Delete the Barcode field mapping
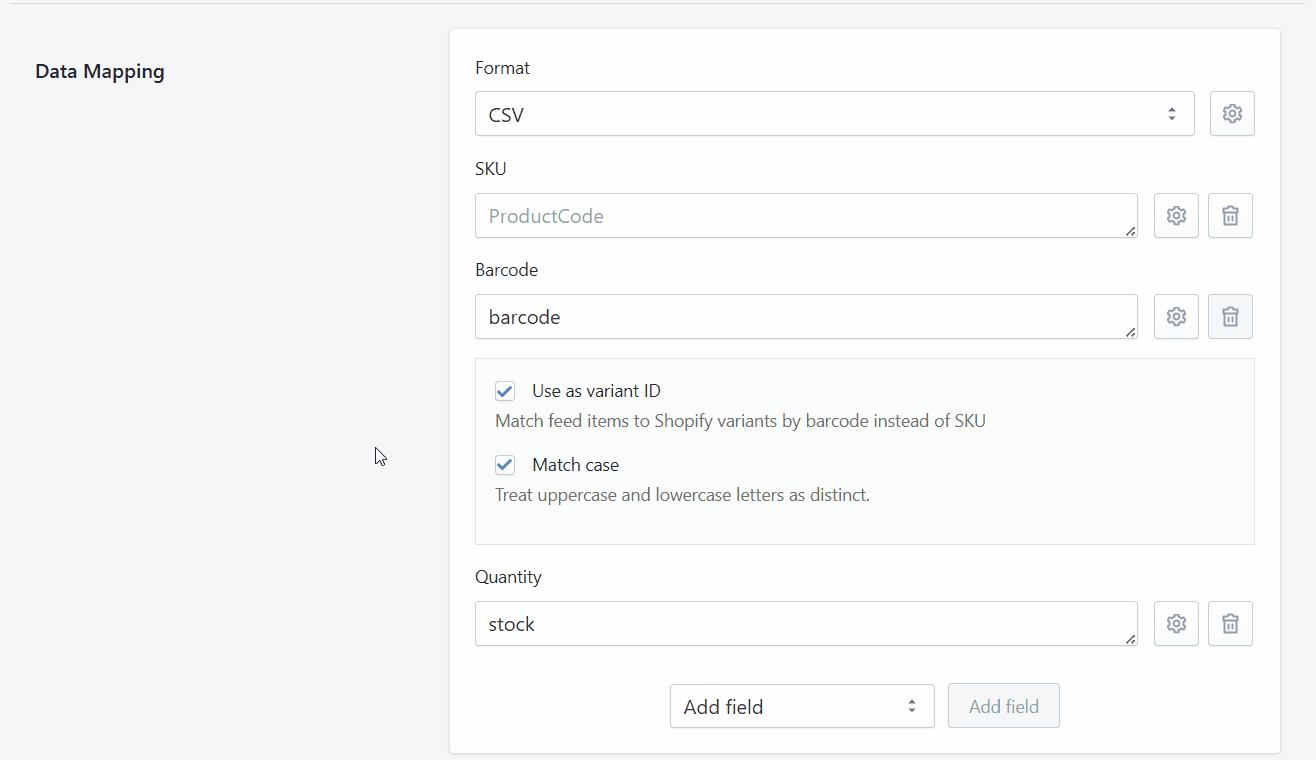This screenshot has height=760, width=1316. (x=1230, y=316)
